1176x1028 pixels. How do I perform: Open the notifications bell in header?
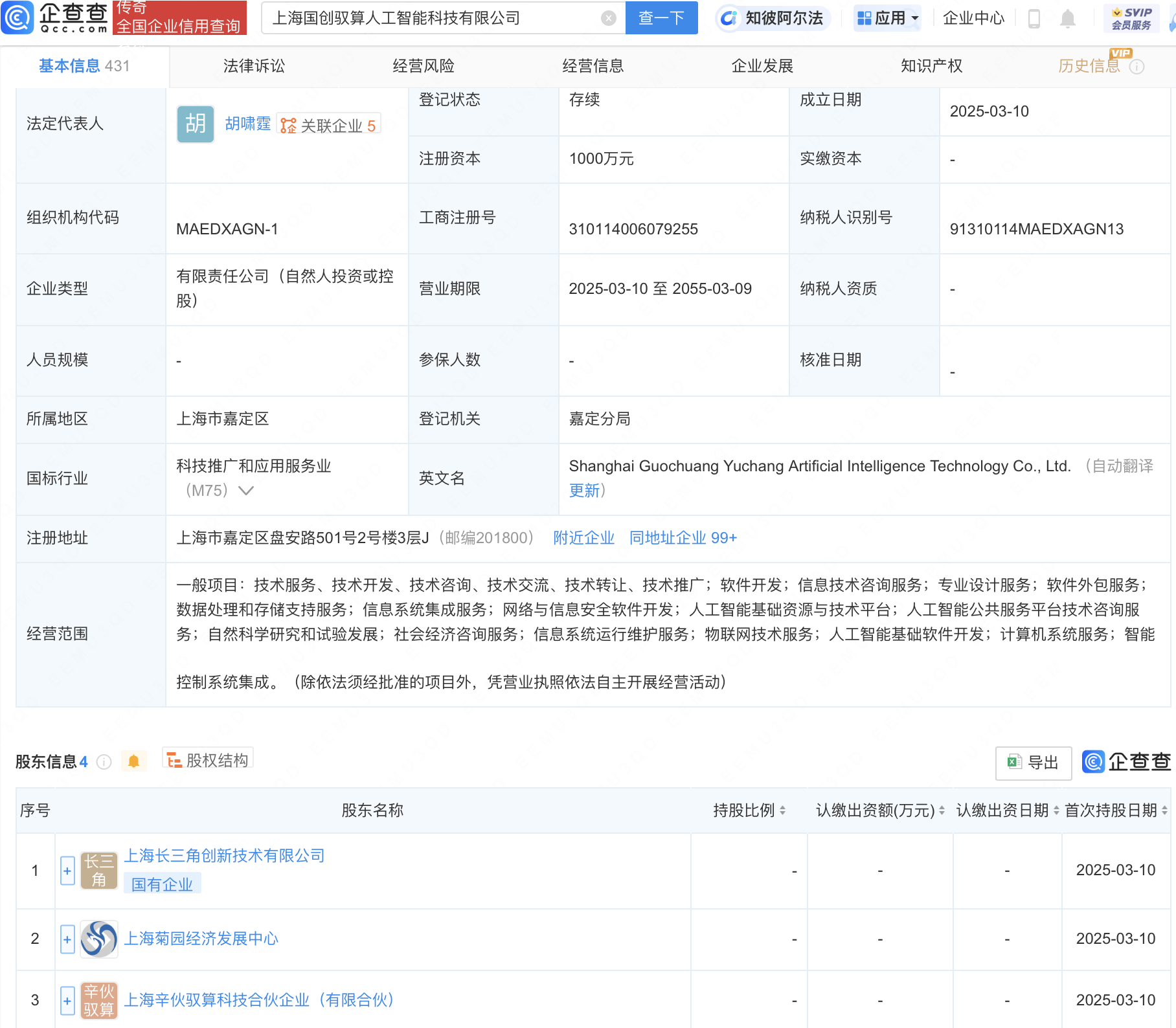point(1068,18)
